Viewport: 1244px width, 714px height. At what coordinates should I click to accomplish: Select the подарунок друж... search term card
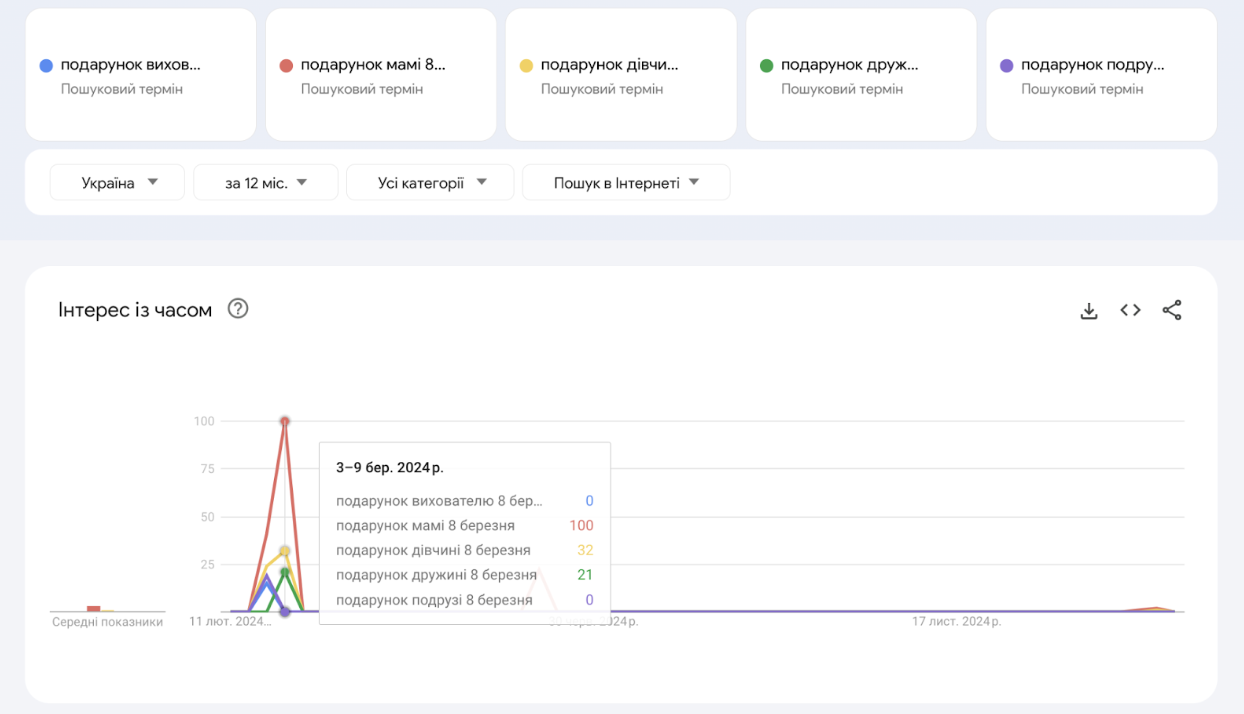[860, 75]
